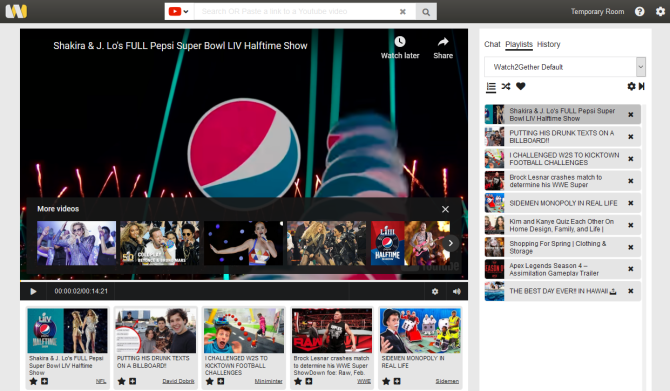Select Shopping For Spring playlist entry
Image resolution: width=670 pixels, height=391 pixels.
pyautogui.click(x=562, y=247)
